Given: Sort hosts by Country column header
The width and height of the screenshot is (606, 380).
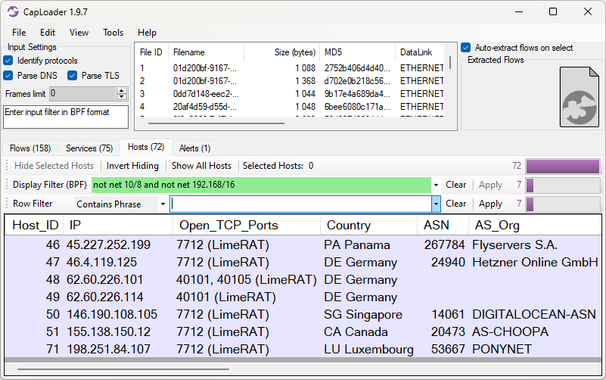Looking at the screenshot, I should pyautogui.click(x=369, y=225).
